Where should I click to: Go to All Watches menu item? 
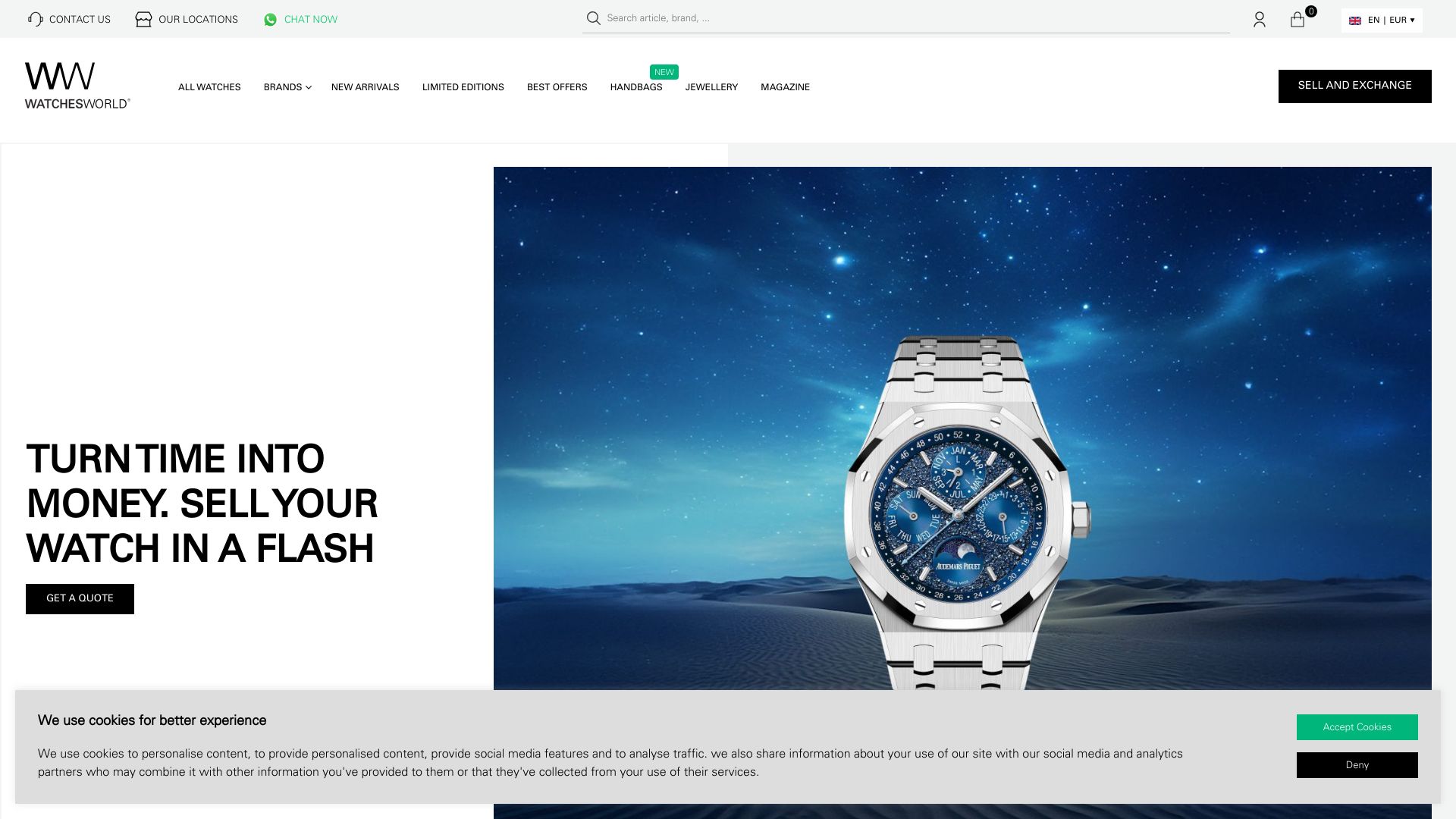coord(209,87)
